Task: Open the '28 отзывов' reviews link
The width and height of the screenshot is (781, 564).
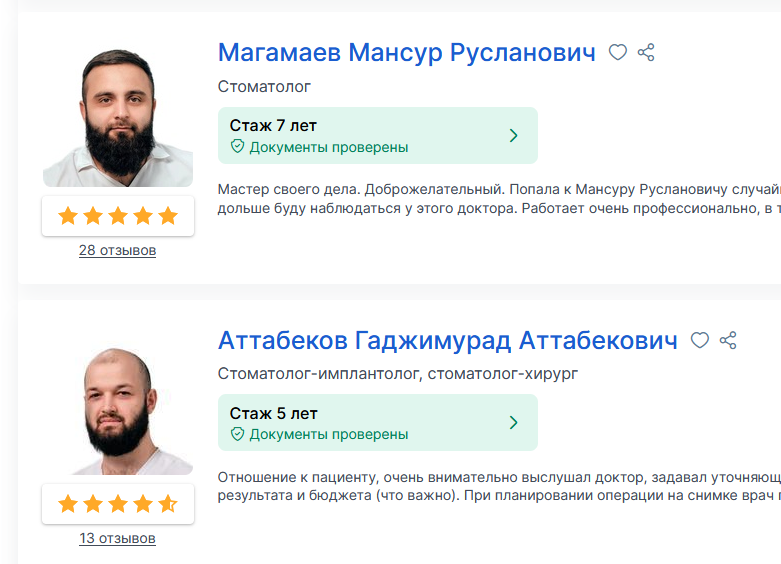Action: pyautogui.click(x=118, y=251)
